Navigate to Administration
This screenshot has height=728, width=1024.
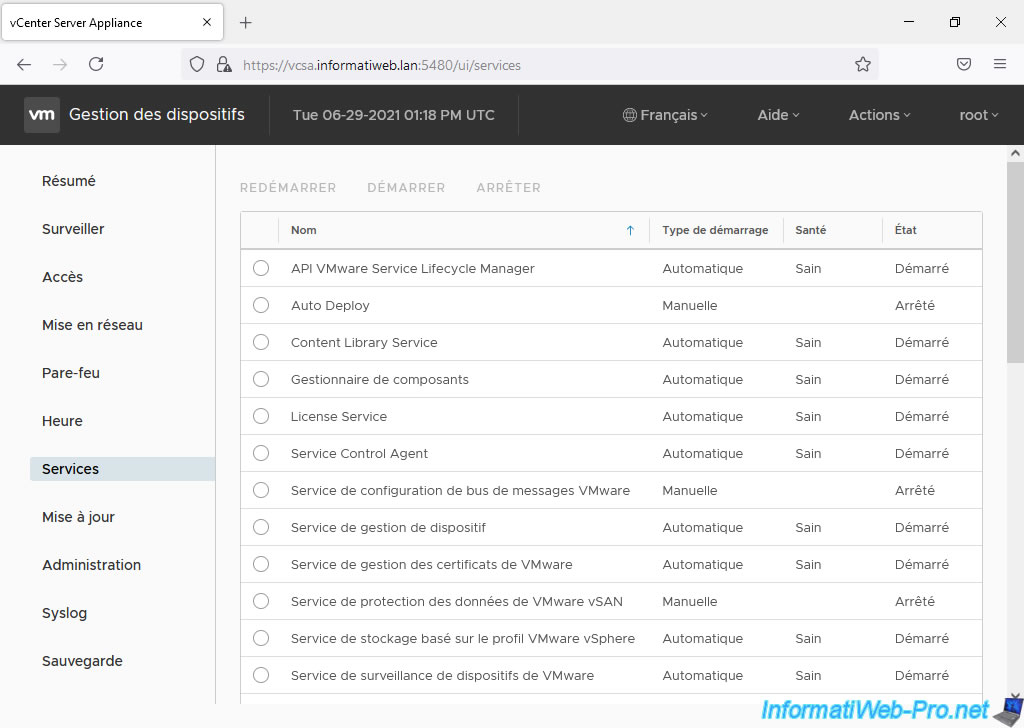pyautogui.click(x=91, y=565)
